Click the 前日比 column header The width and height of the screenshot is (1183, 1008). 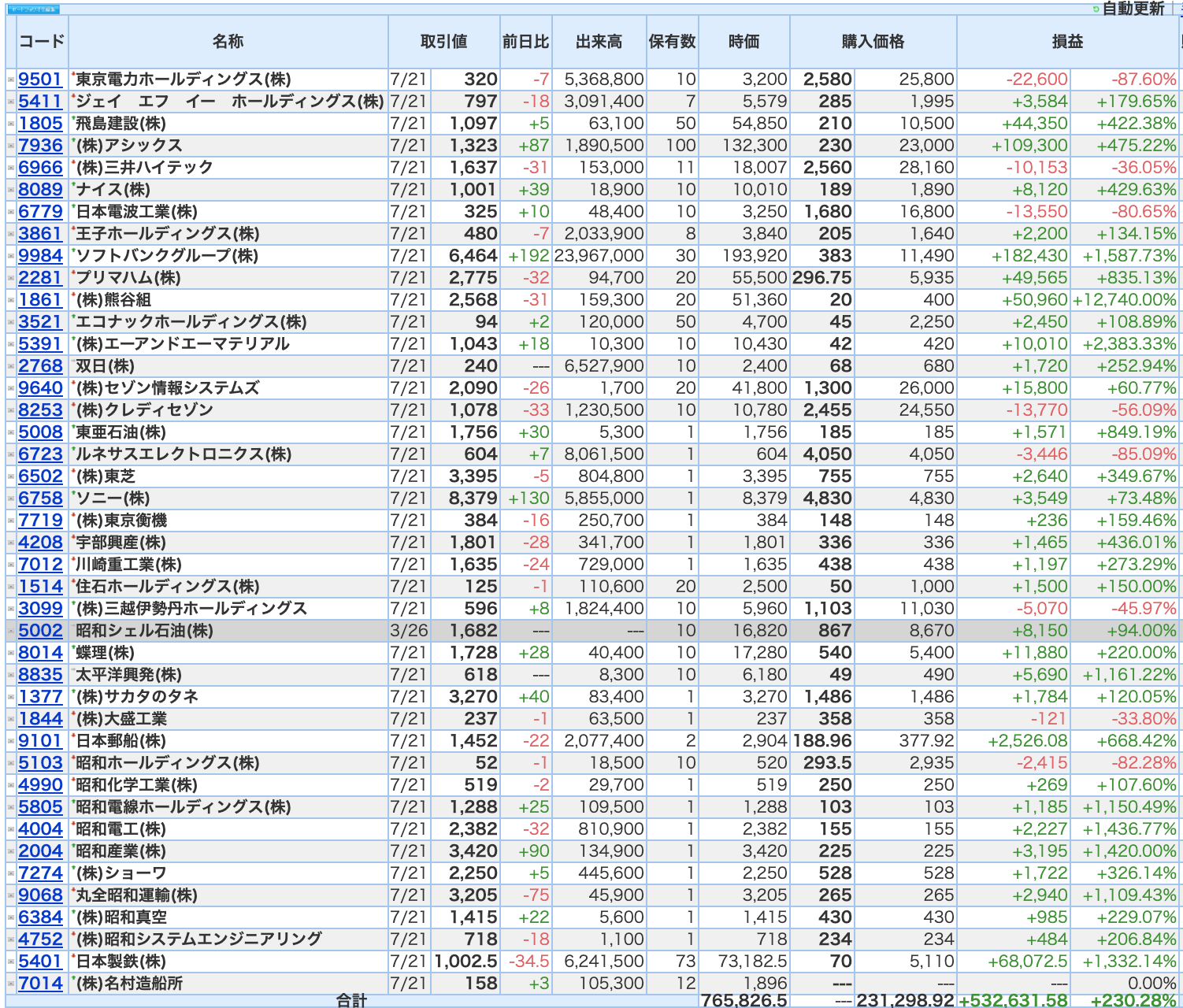526,42
